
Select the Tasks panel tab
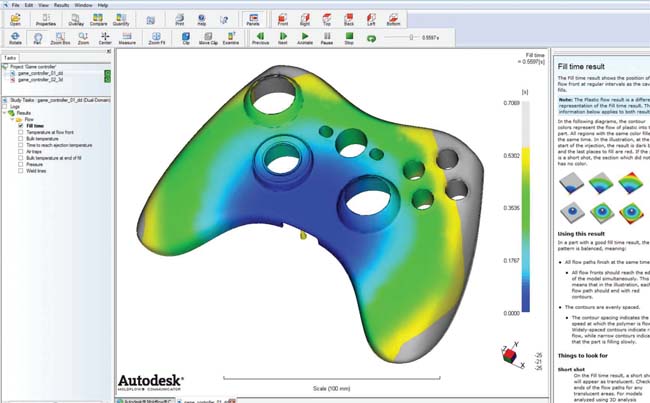pyautogui.click(x=10, y=58)
